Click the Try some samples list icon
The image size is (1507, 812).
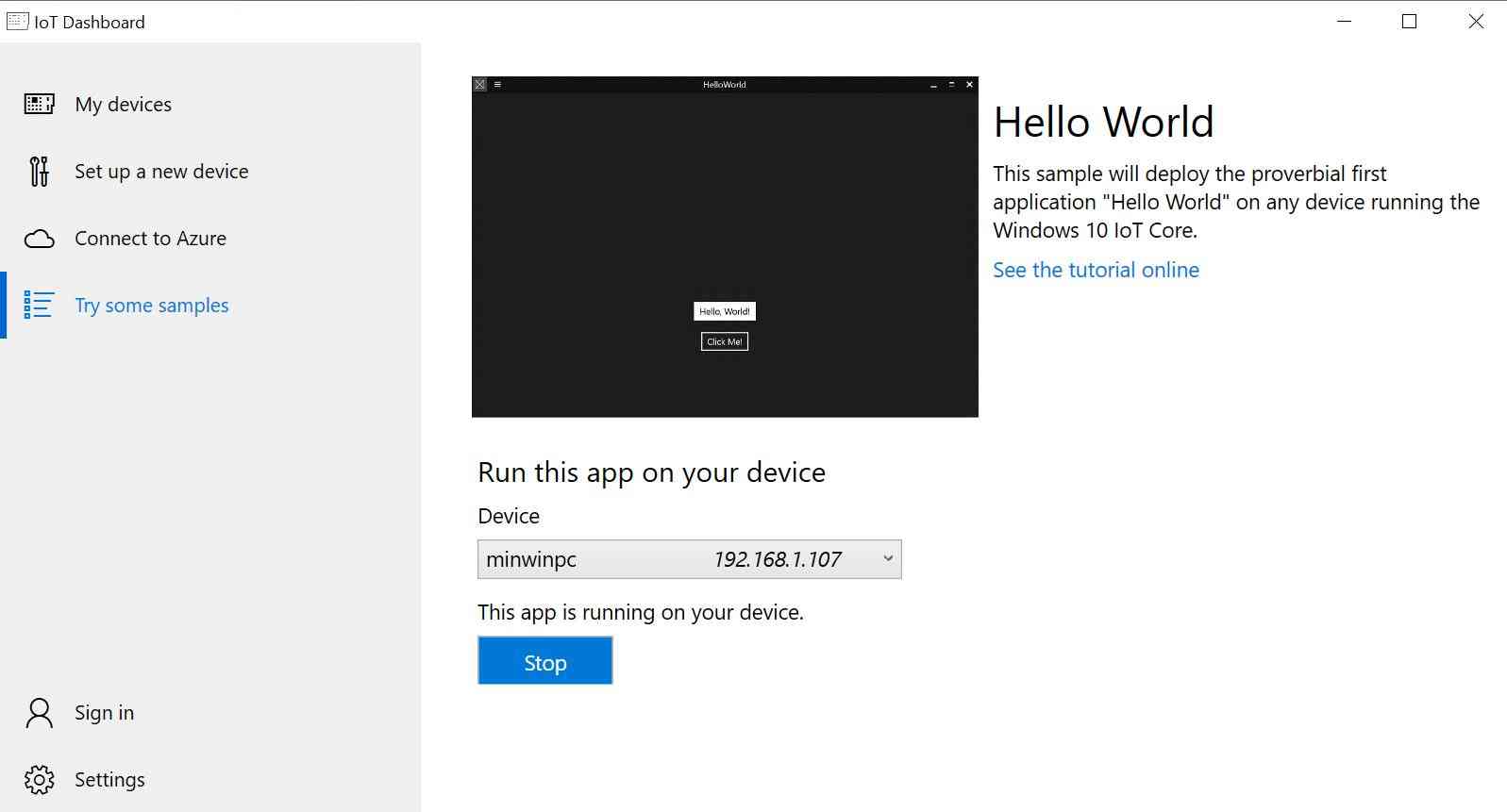tap(39, 305)
